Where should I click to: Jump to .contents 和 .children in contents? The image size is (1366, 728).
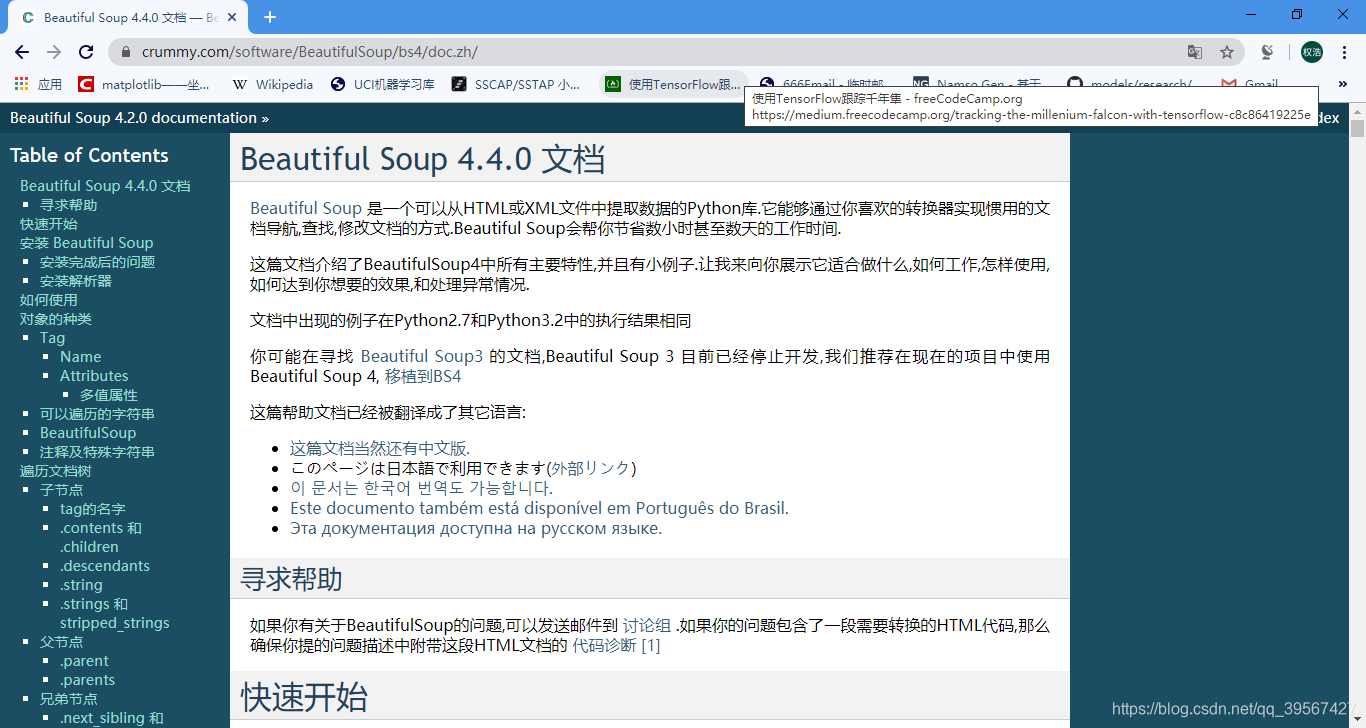click(x=101, y=537)
